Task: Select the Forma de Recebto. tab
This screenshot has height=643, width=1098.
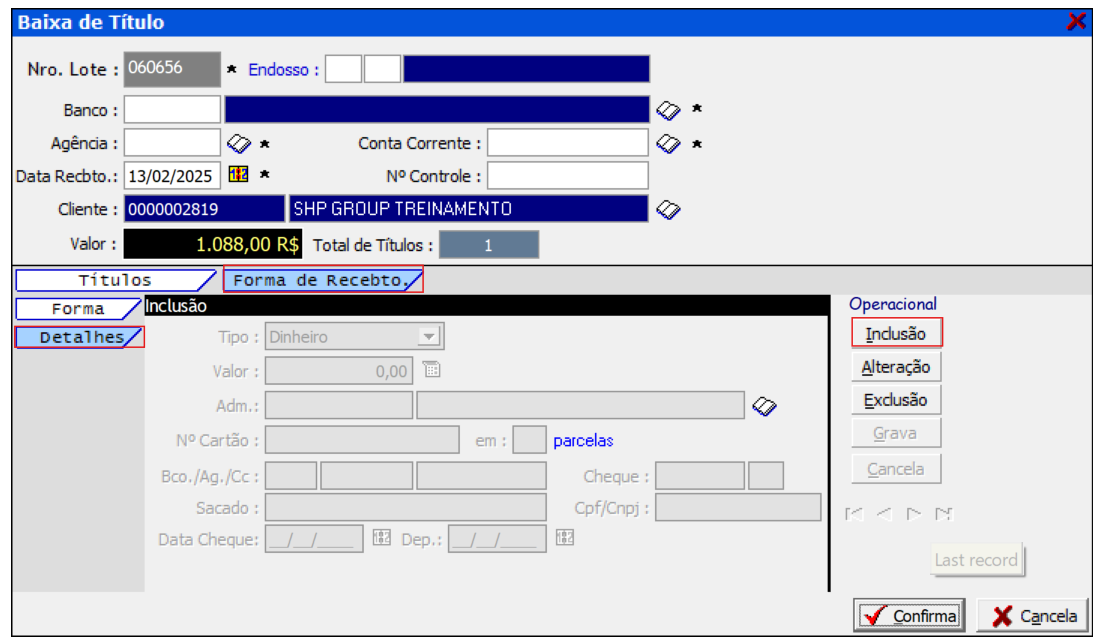Action: [321, 281]
